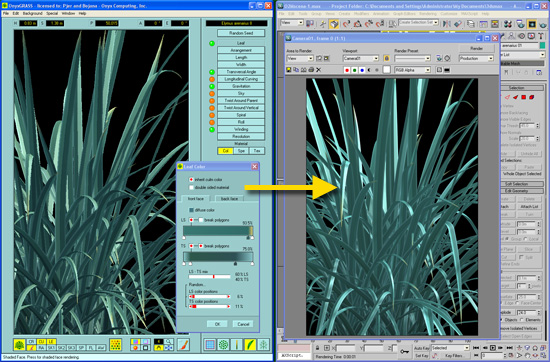
Task: Open the Area to Render dropdown
Action: 300,59
